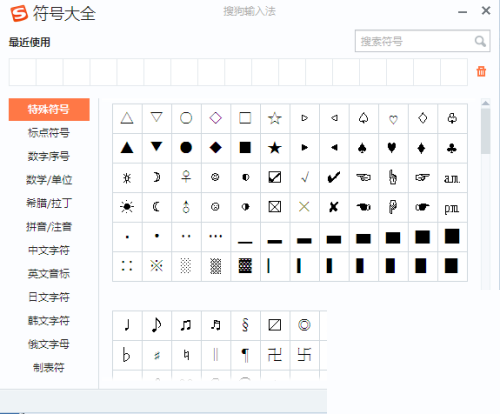The height and width of the screenshot is (414, 500).
Task: Select the 拼音/注音 category
Action: tap(49, 227)
